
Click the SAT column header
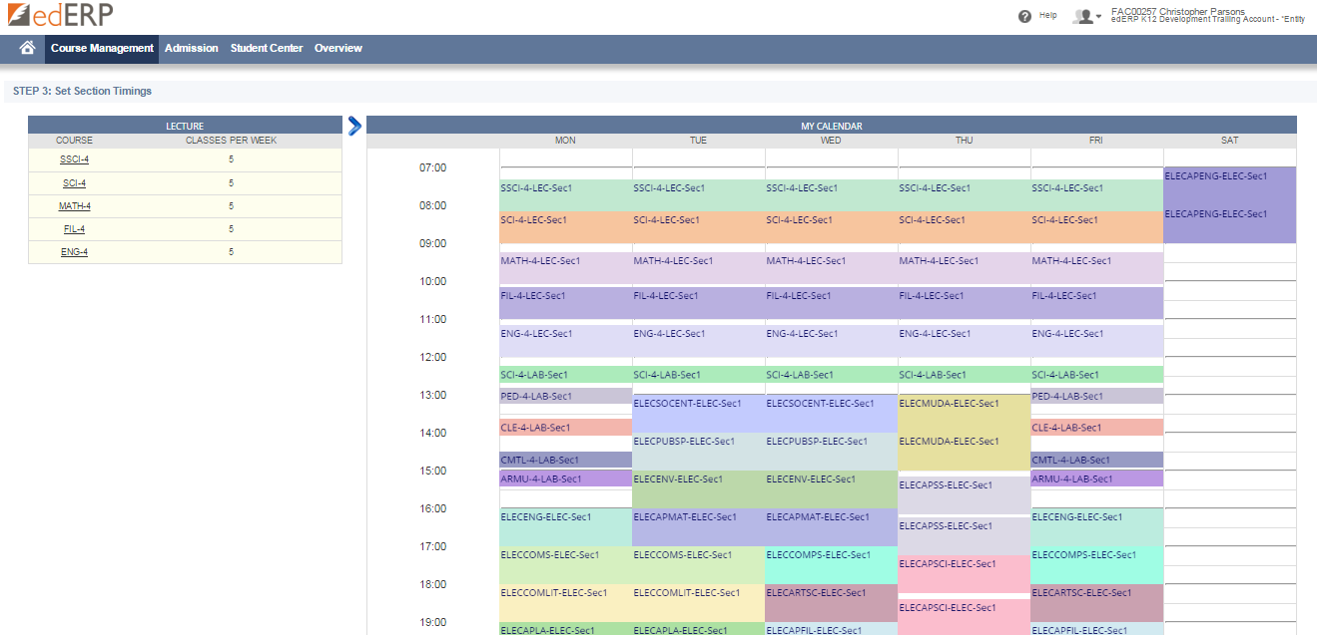tap(1230, 141)
